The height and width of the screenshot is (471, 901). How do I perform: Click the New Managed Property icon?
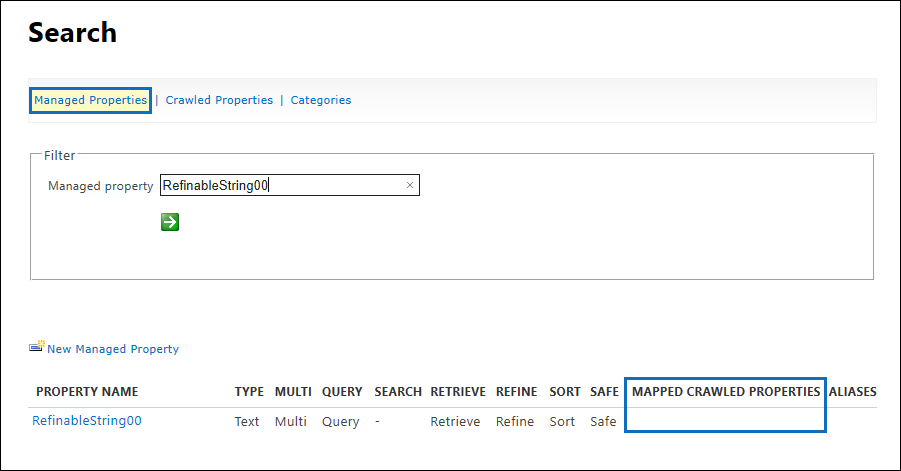(37, 347)
